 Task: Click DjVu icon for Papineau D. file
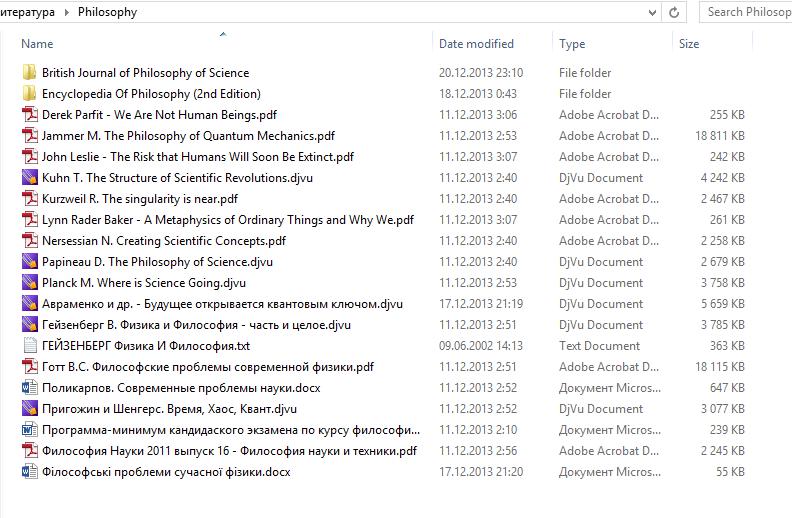pyautogui.click(x=30, y=262)
